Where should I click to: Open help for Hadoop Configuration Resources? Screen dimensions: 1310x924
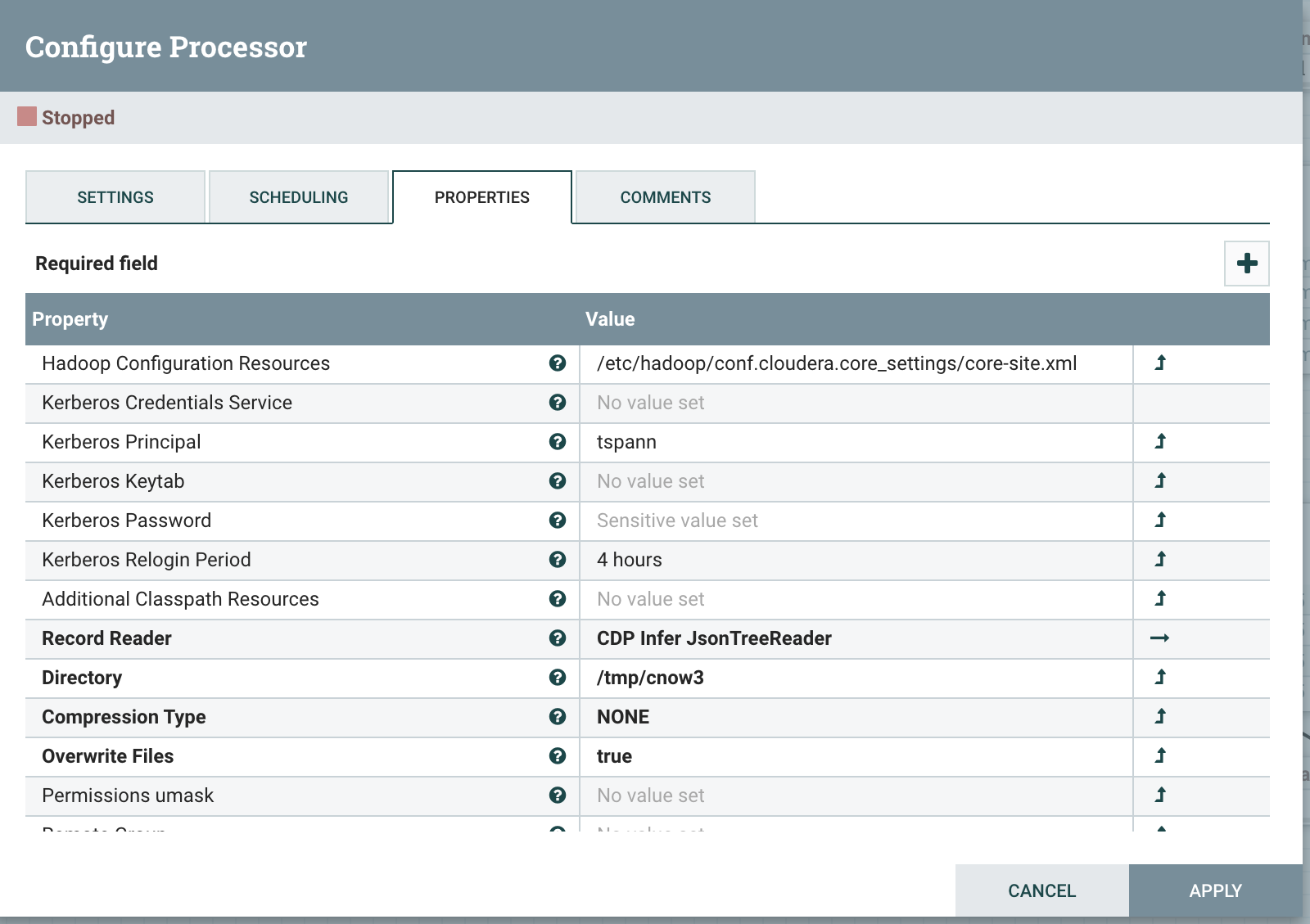point(558,363)
